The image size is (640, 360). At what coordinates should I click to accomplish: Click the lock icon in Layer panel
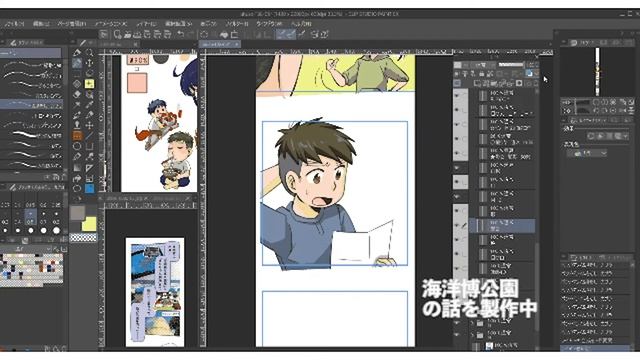(x=482, y=74)
